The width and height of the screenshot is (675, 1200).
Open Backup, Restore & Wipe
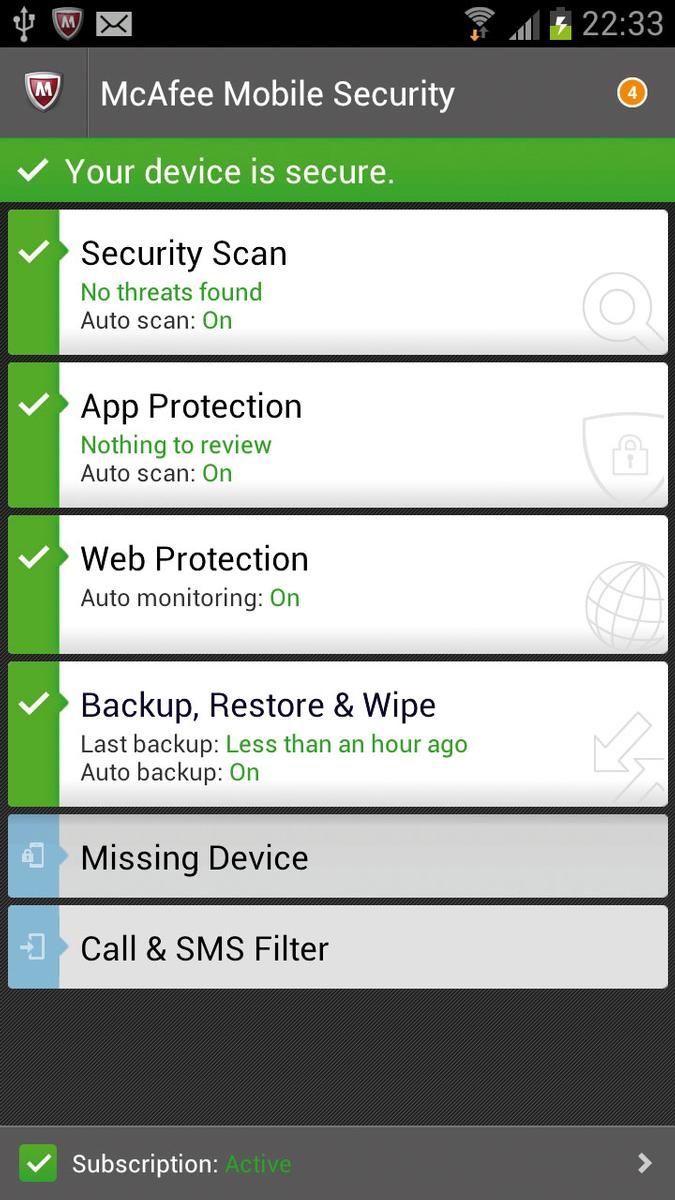[x=338, y=734]
